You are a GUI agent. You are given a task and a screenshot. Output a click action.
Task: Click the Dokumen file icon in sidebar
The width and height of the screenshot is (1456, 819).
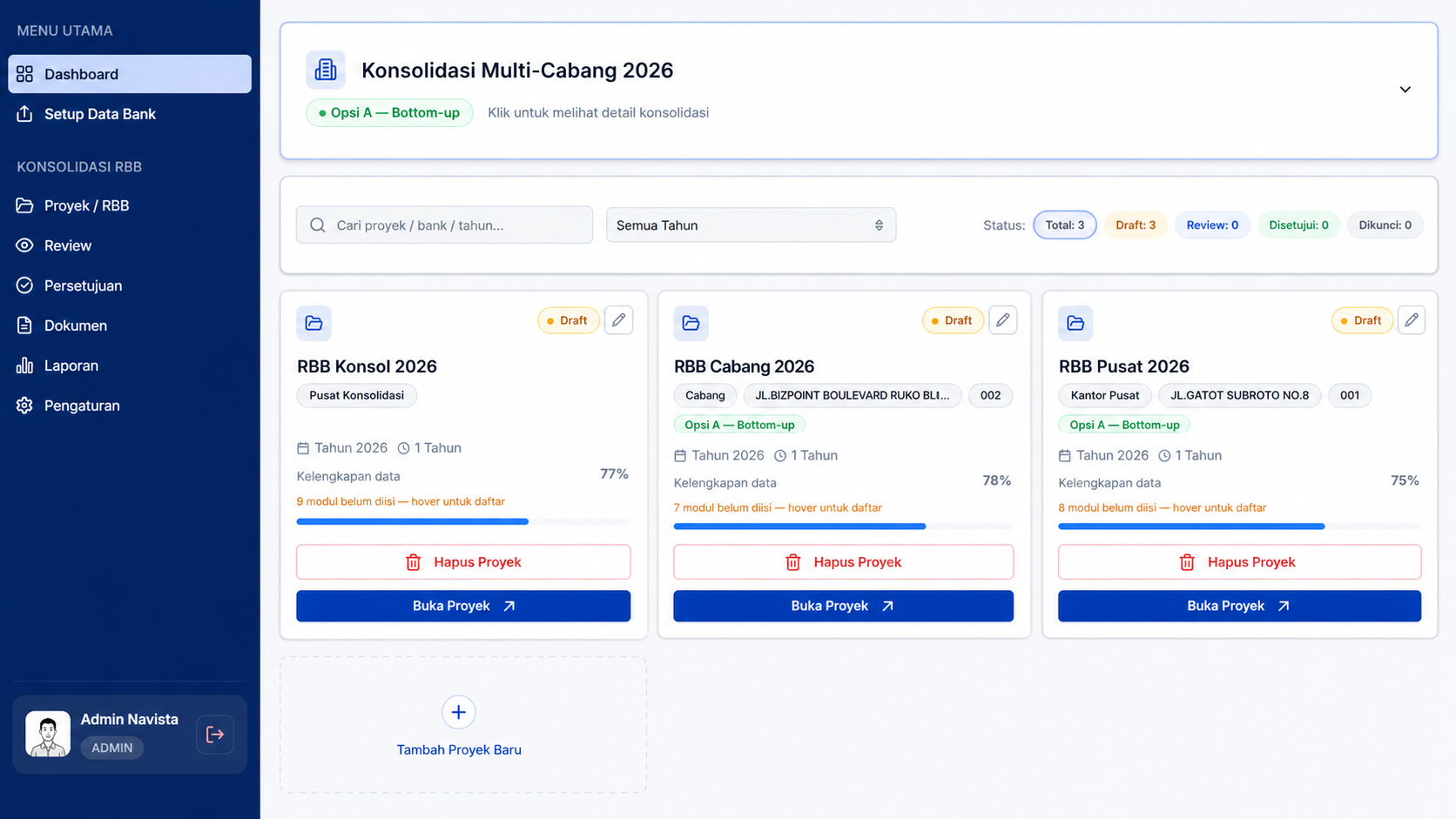(24, 326)
